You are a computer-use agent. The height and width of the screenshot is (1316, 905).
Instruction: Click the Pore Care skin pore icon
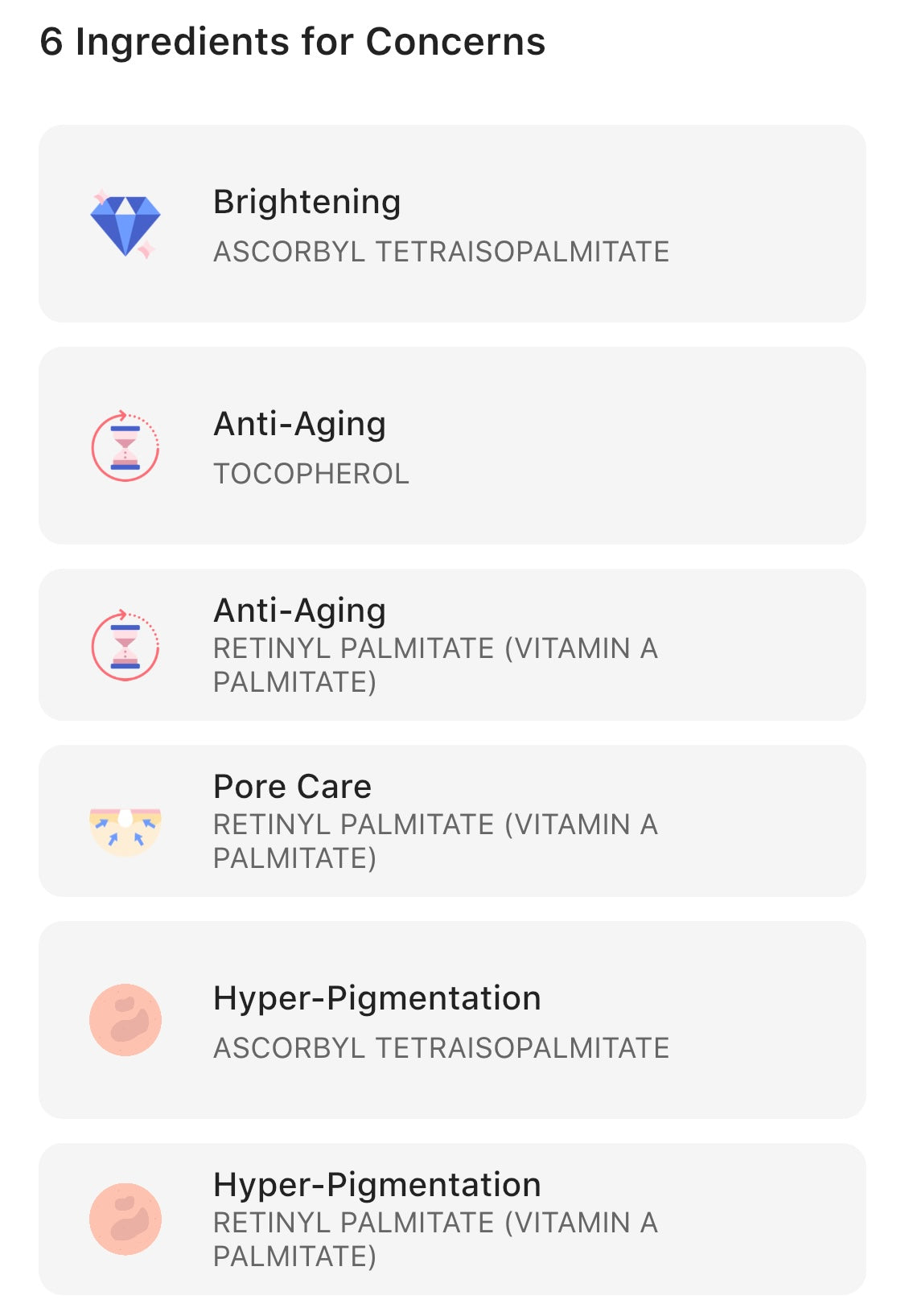(x=125, y=832)
